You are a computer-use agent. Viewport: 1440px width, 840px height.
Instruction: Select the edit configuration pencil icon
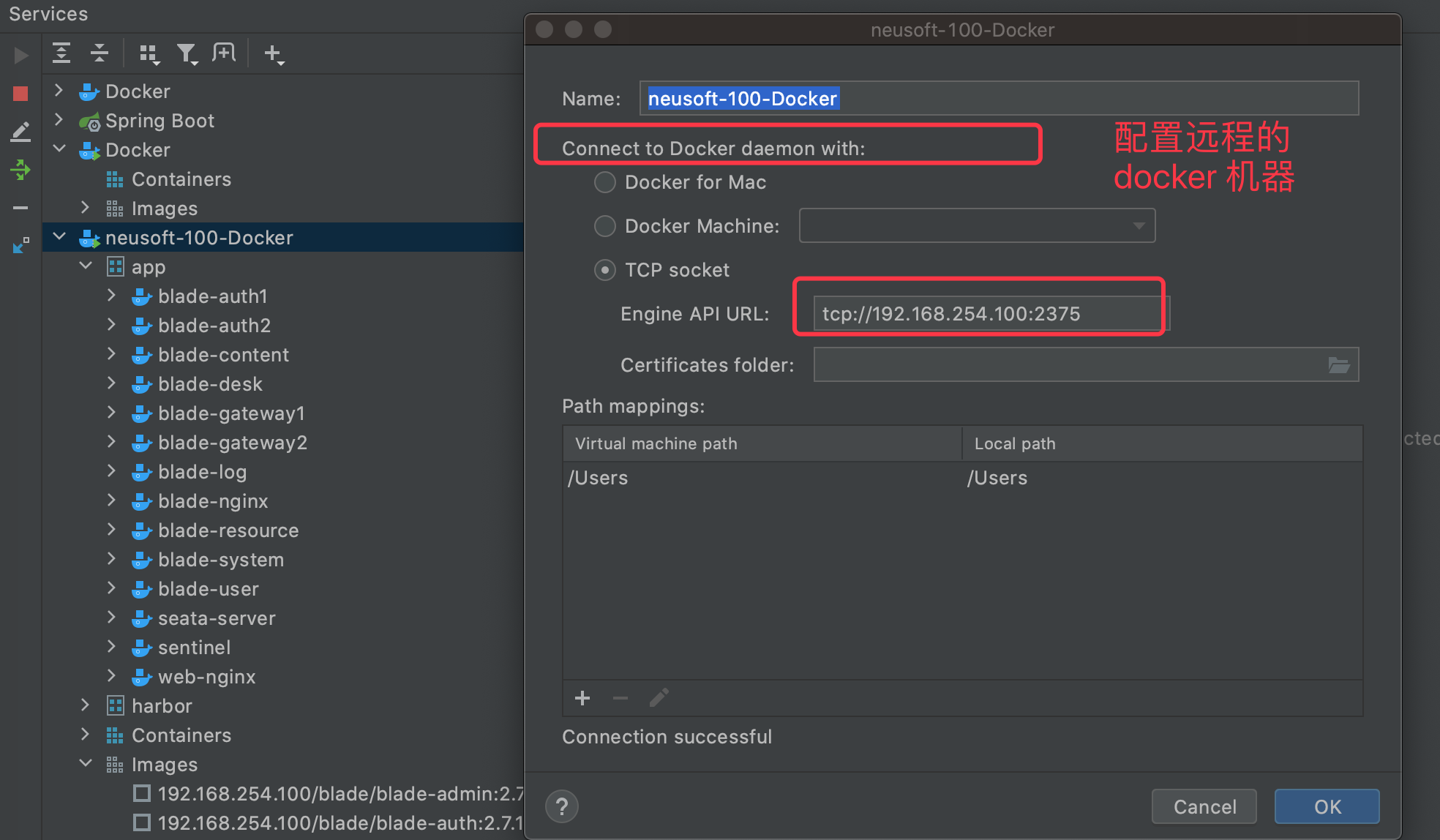[x=20, y=131]
